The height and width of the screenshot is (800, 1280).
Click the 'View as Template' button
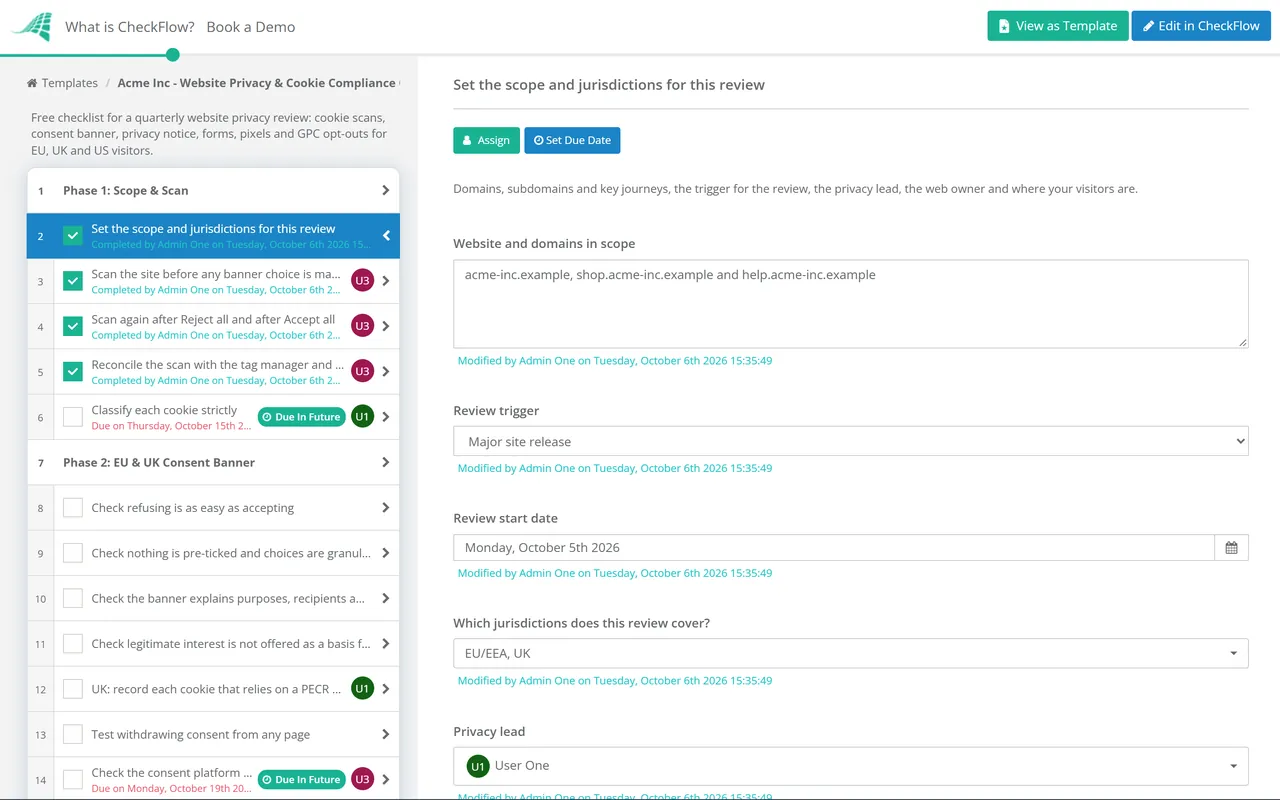pos(1058,26)
